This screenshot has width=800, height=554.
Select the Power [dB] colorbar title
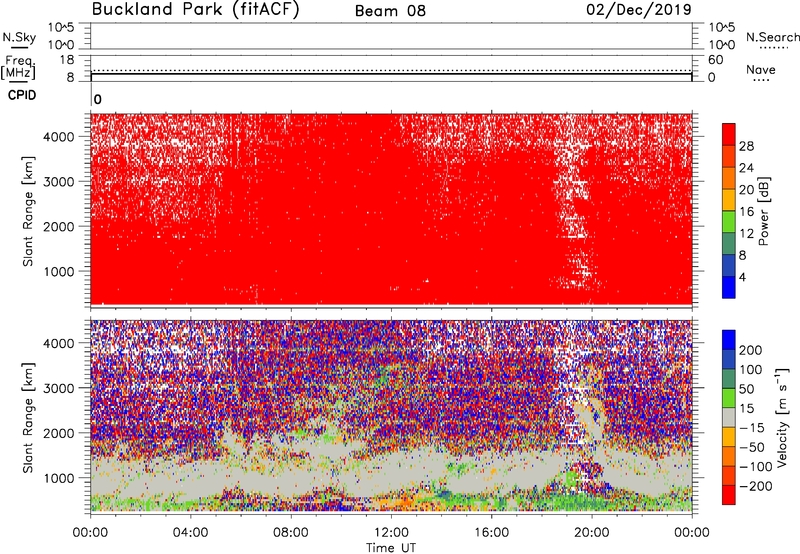point(764,211)
